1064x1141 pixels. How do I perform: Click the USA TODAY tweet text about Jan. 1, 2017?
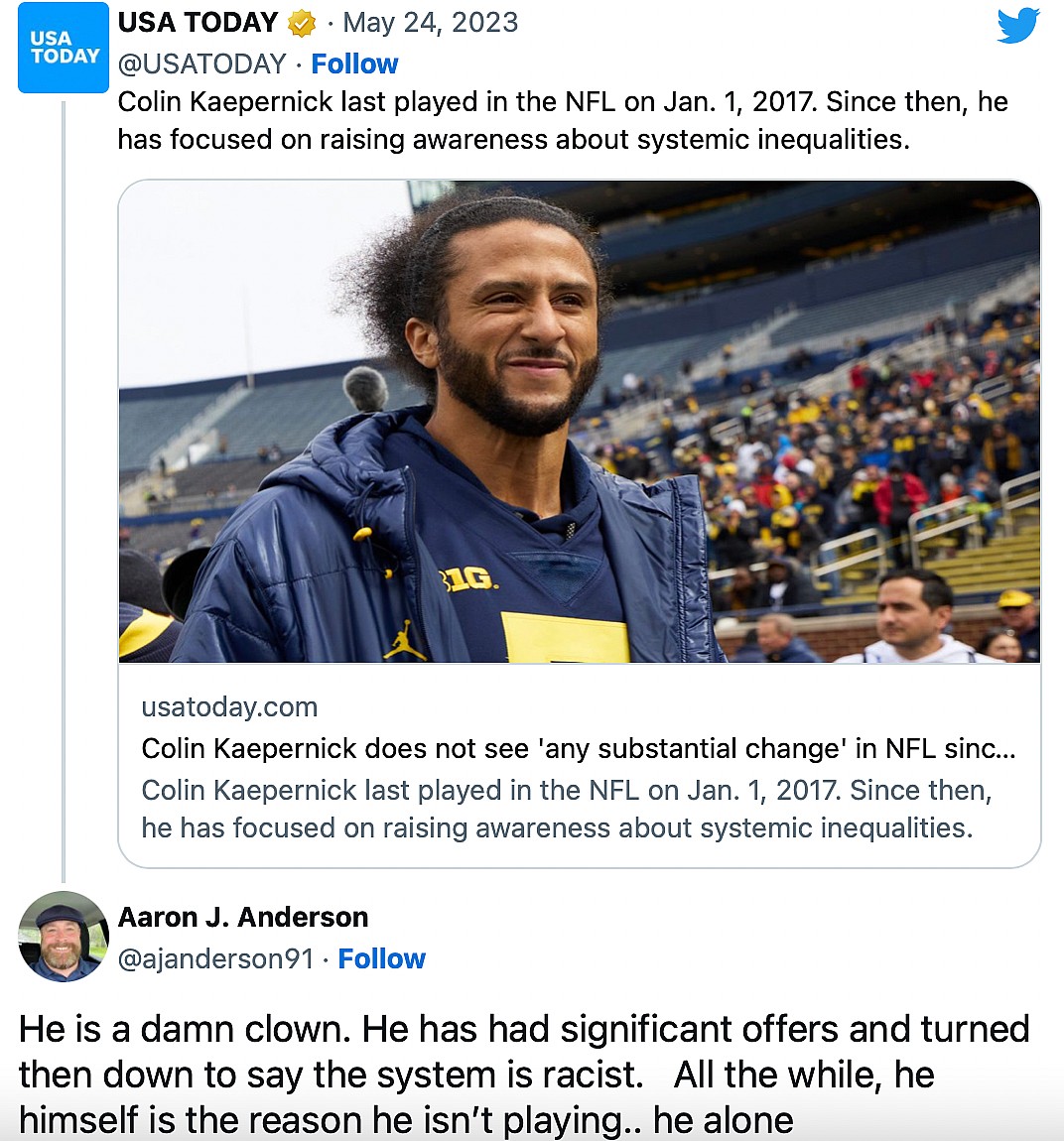(562, 120)
